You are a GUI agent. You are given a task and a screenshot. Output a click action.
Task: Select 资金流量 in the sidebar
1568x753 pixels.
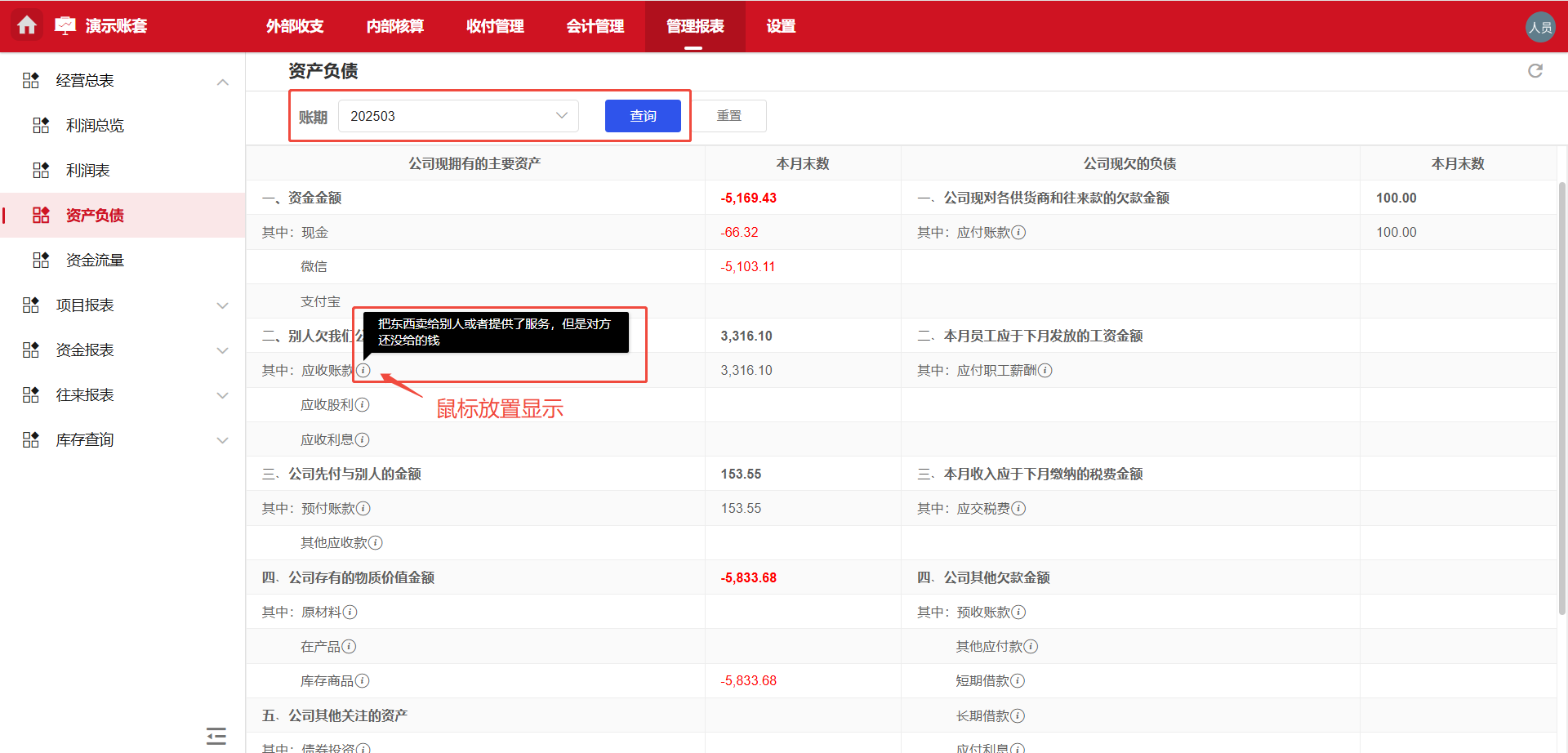[x=94, y=260]
